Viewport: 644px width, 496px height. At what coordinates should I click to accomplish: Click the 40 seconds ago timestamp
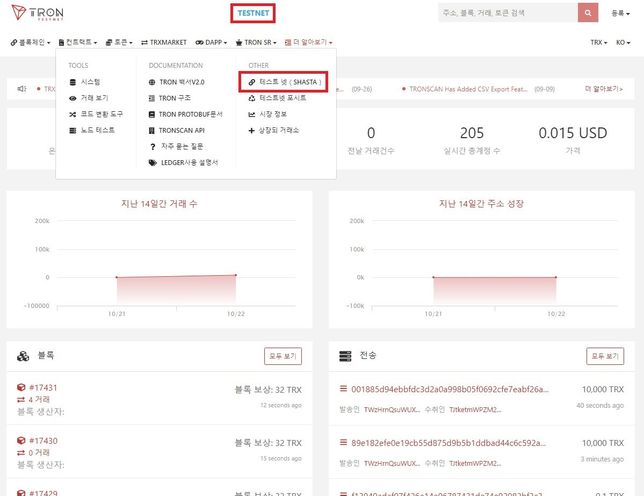(600, 405)
